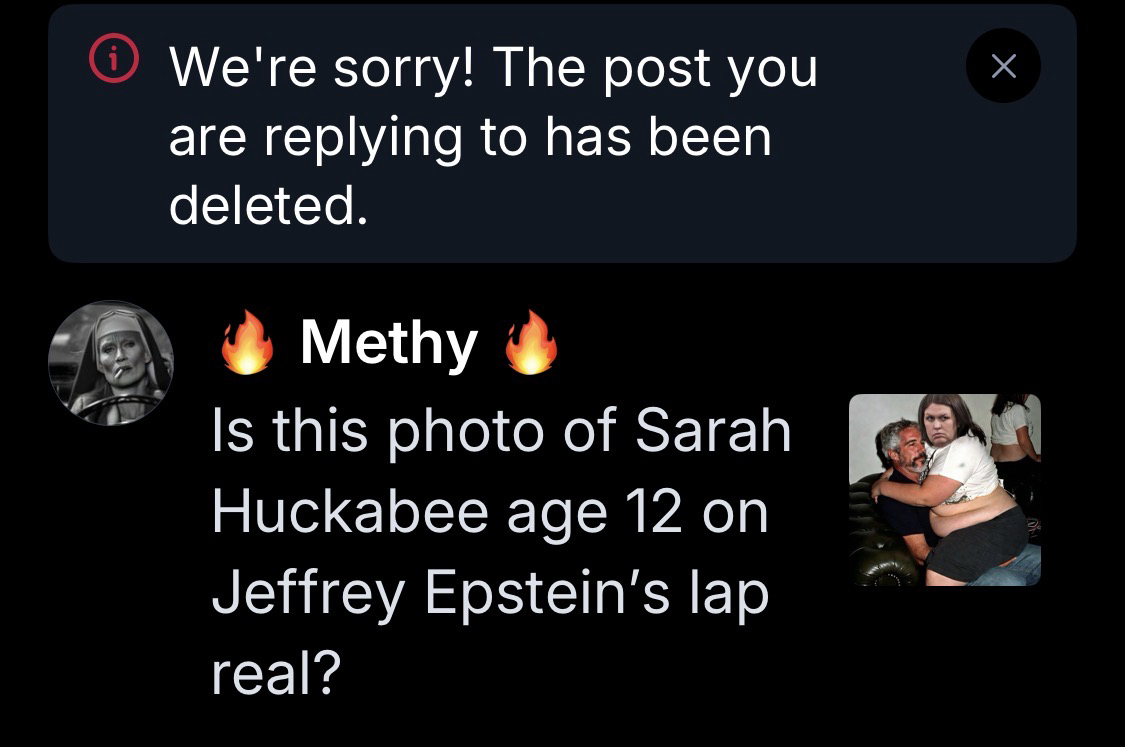
Task: Click the "Huckabee age 12 on" text line
Action: pyautogui.click(x=488, y=512)
